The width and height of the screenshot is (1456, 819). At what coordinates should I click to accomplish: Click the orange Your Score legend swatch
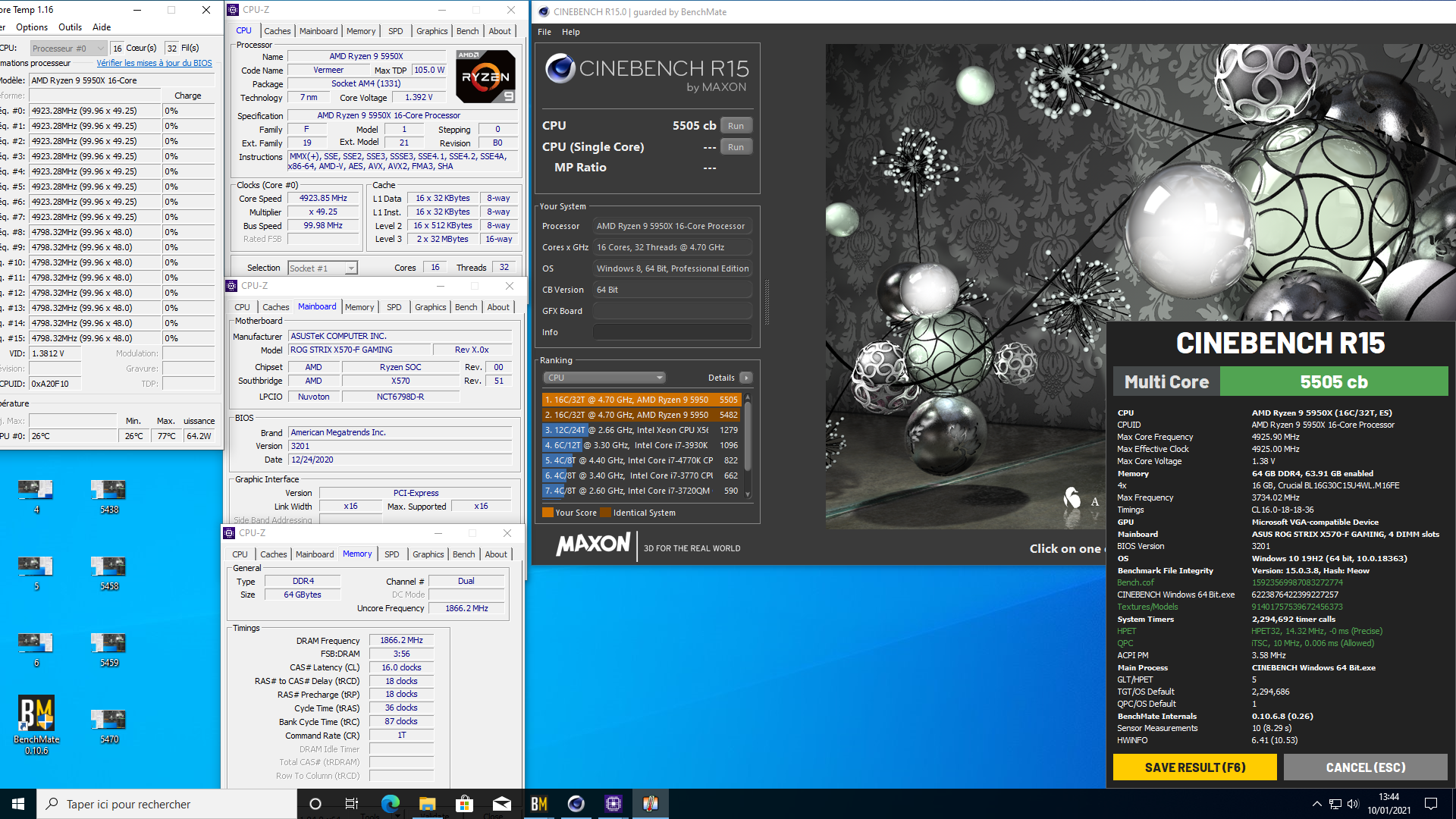[x=548, y=513]
